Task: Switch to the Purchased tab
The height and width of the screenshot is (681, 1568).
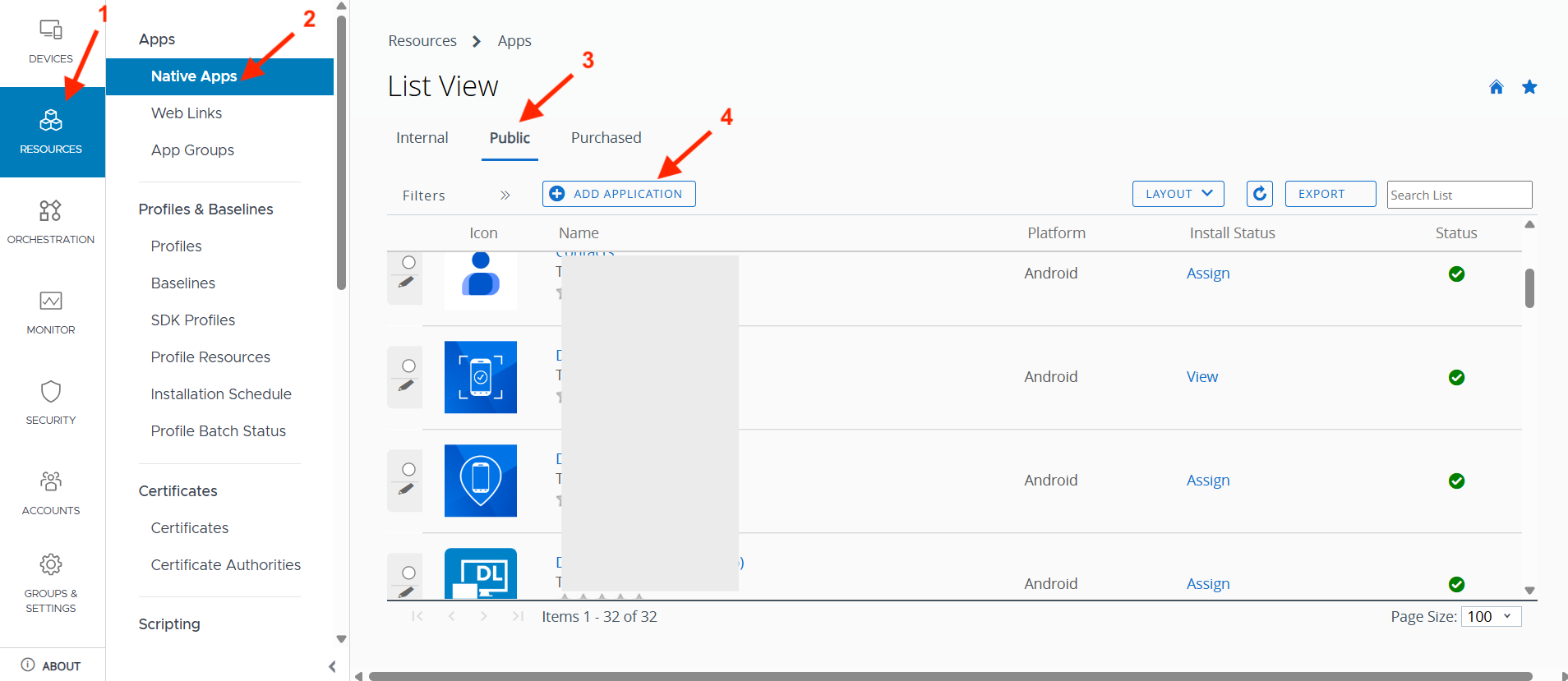Action: coord(606,138)
